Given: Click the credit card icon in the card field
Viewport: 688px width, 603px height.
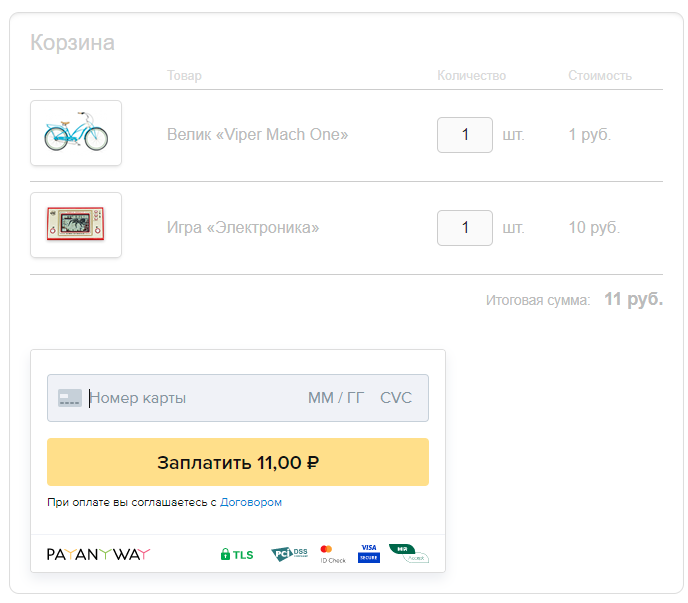Looking at the screenshot, I should [70, 398].
